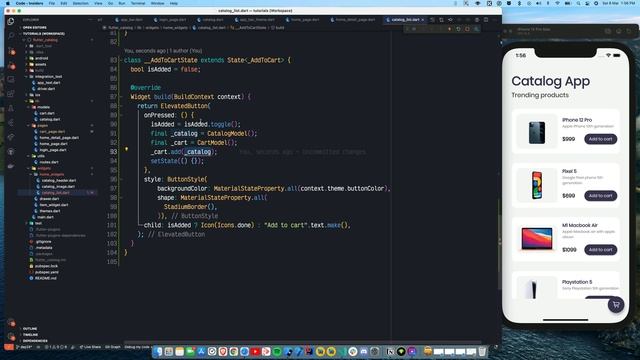Open Remote Explorer in the activity bar
The width and height of the screenshot is (640, 360).
11,80
